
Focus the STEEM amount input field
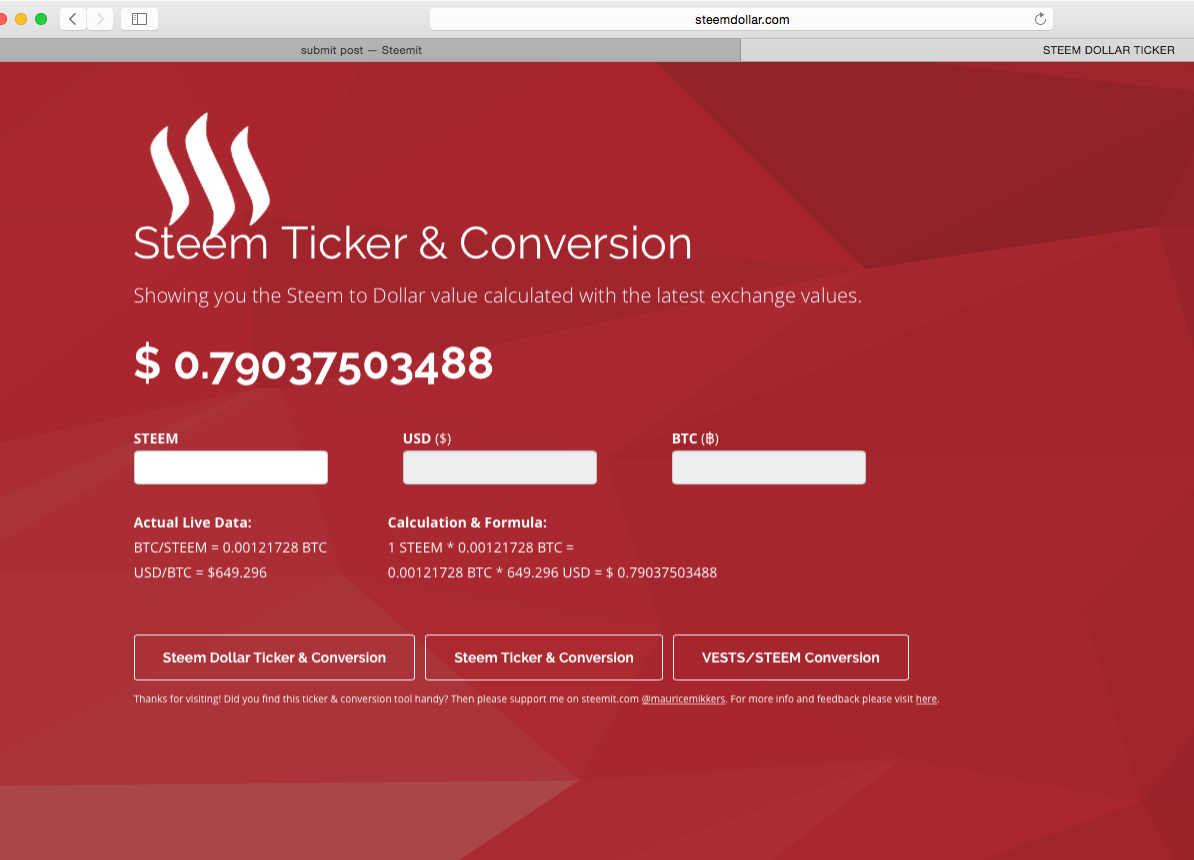[x=231, y=467]
